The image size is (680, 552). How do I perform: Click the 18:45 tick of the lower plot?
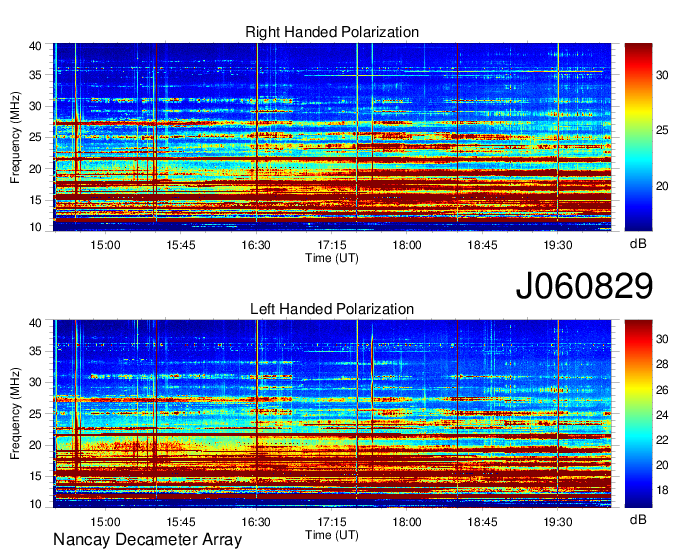pyautogui.click(x=482, y=522)
